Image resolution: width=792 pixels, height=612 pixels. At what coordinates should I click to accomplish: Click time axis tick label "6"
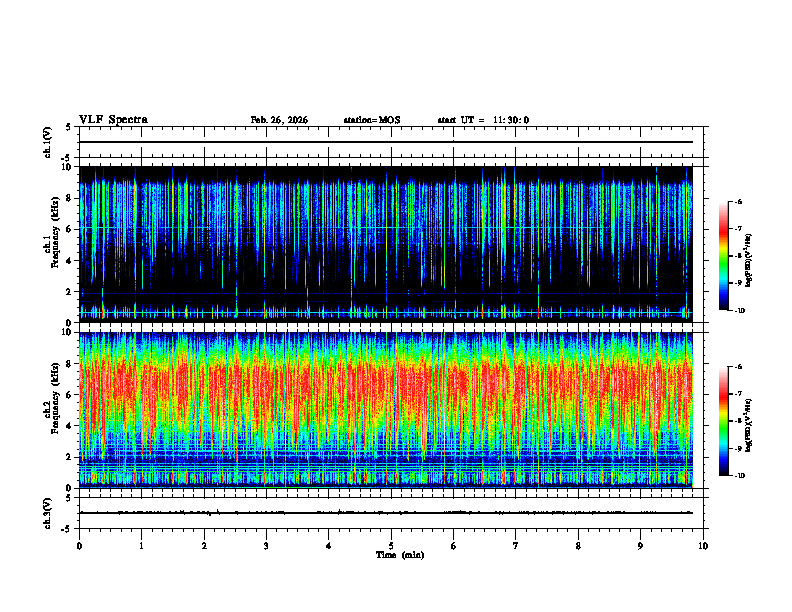point(454,546)
